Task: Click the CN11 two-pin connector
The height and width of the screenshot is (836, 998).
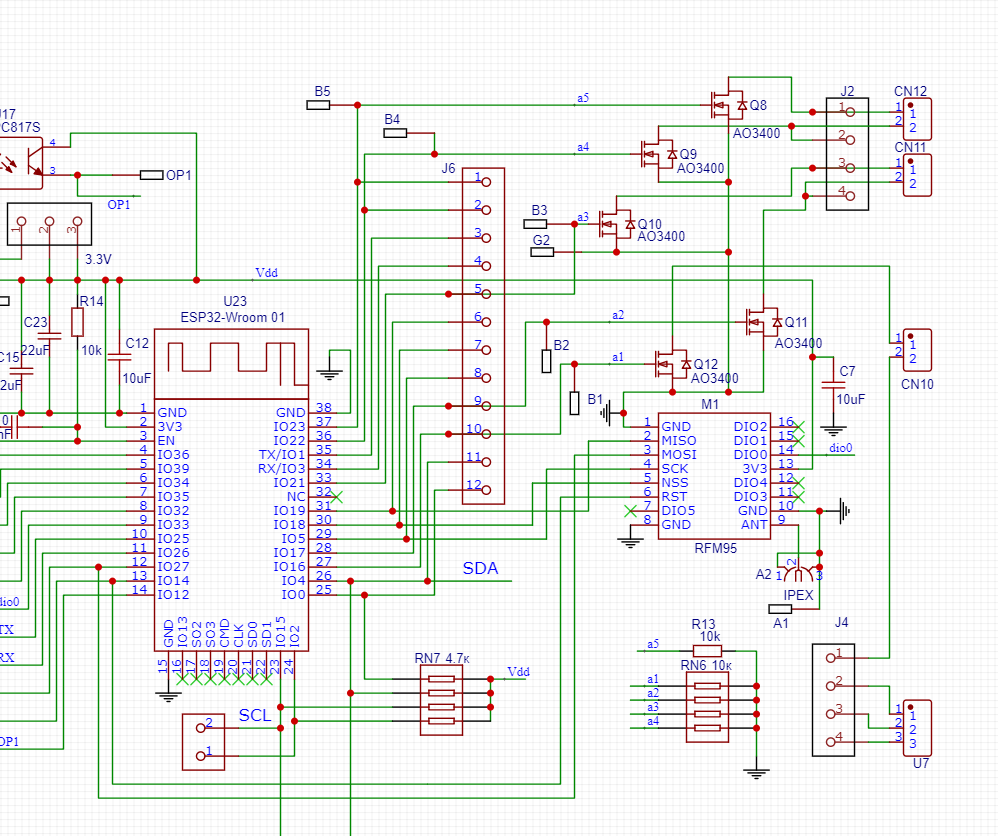Action: pos(917,175)
